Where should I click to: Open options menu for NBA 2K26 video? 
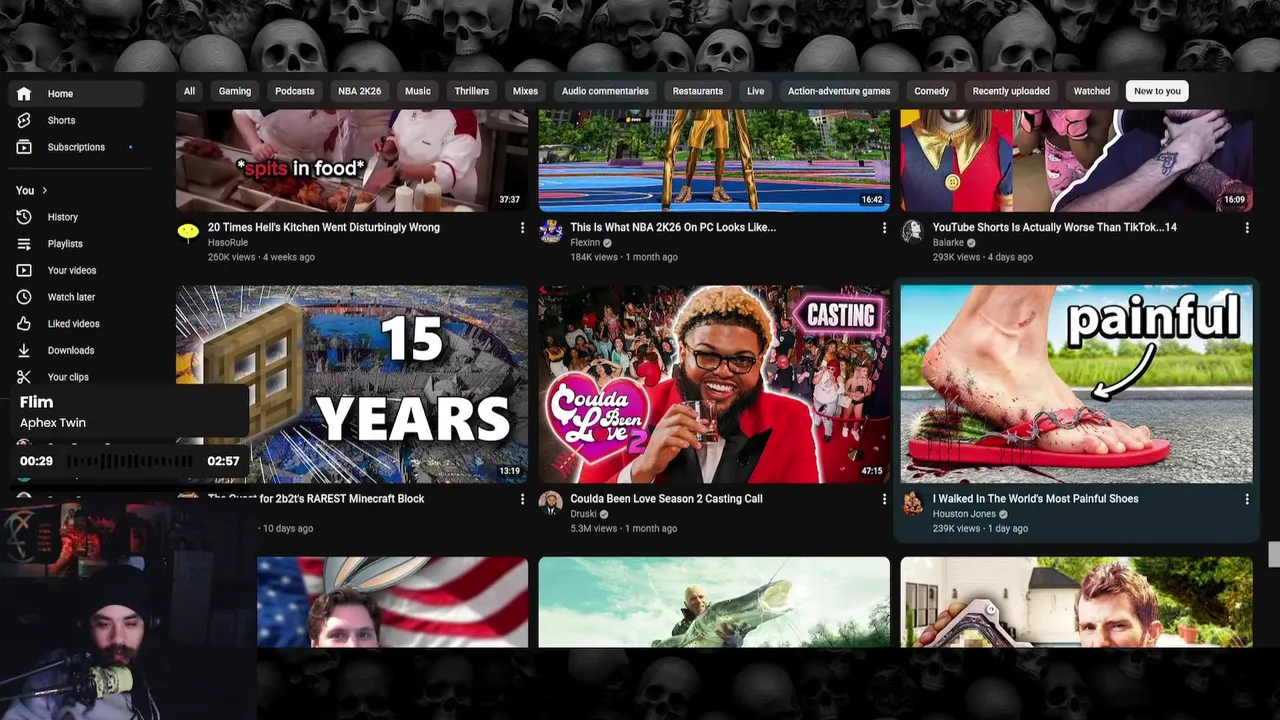pyautogui.click(x=884, y=228)
